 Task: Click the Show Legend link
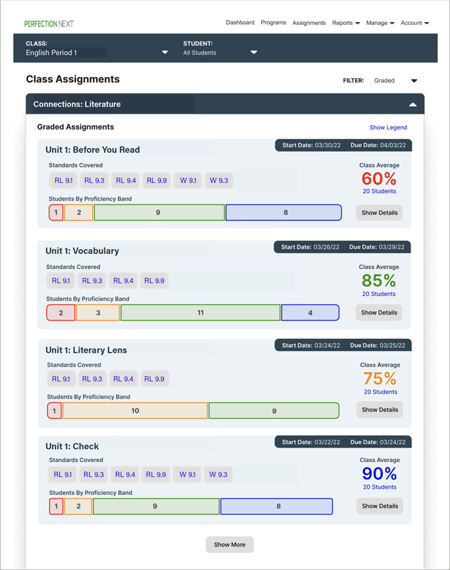click(x=388, y=127)
